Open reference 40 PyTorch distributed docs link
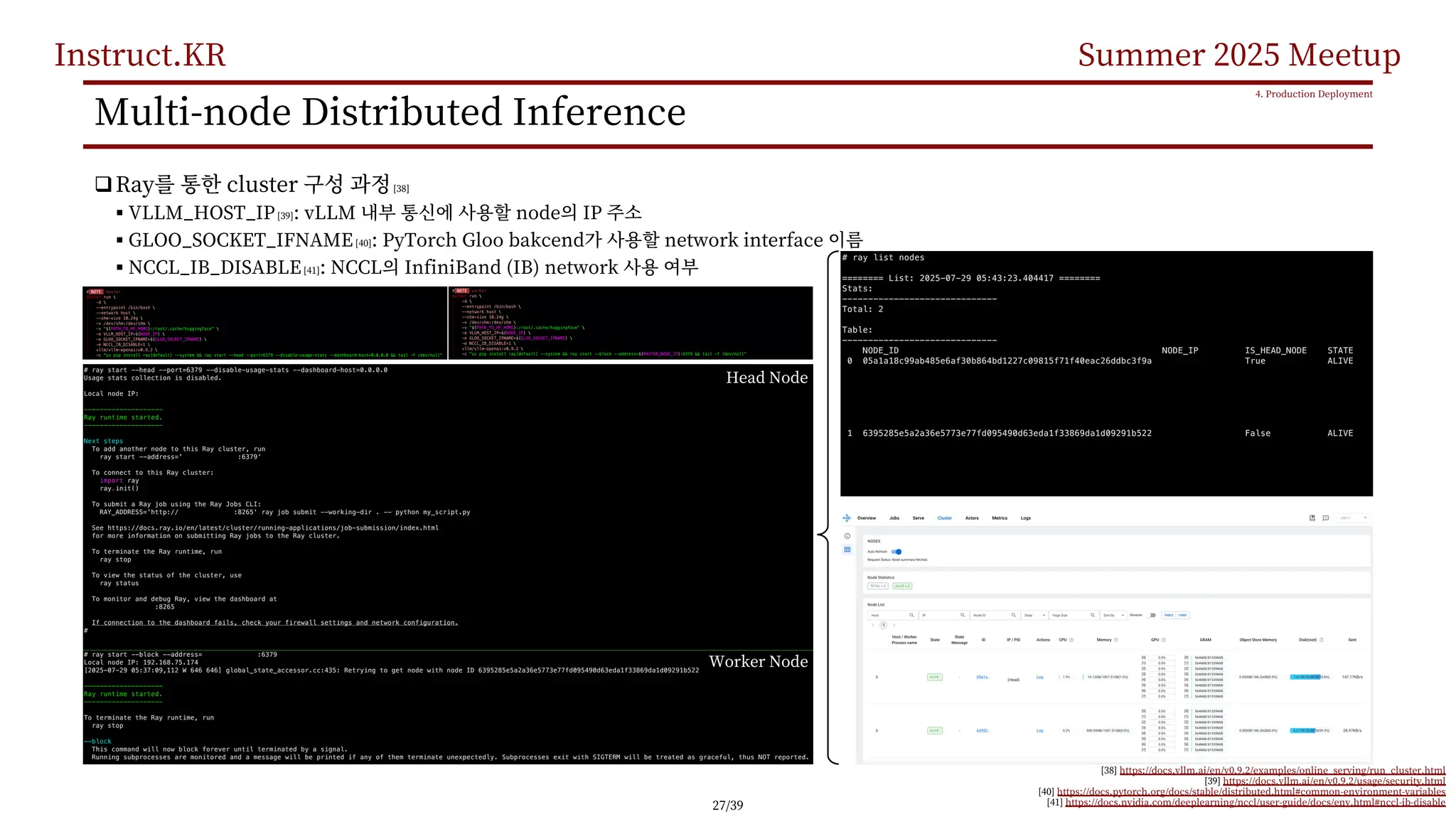 (1251, 792)
